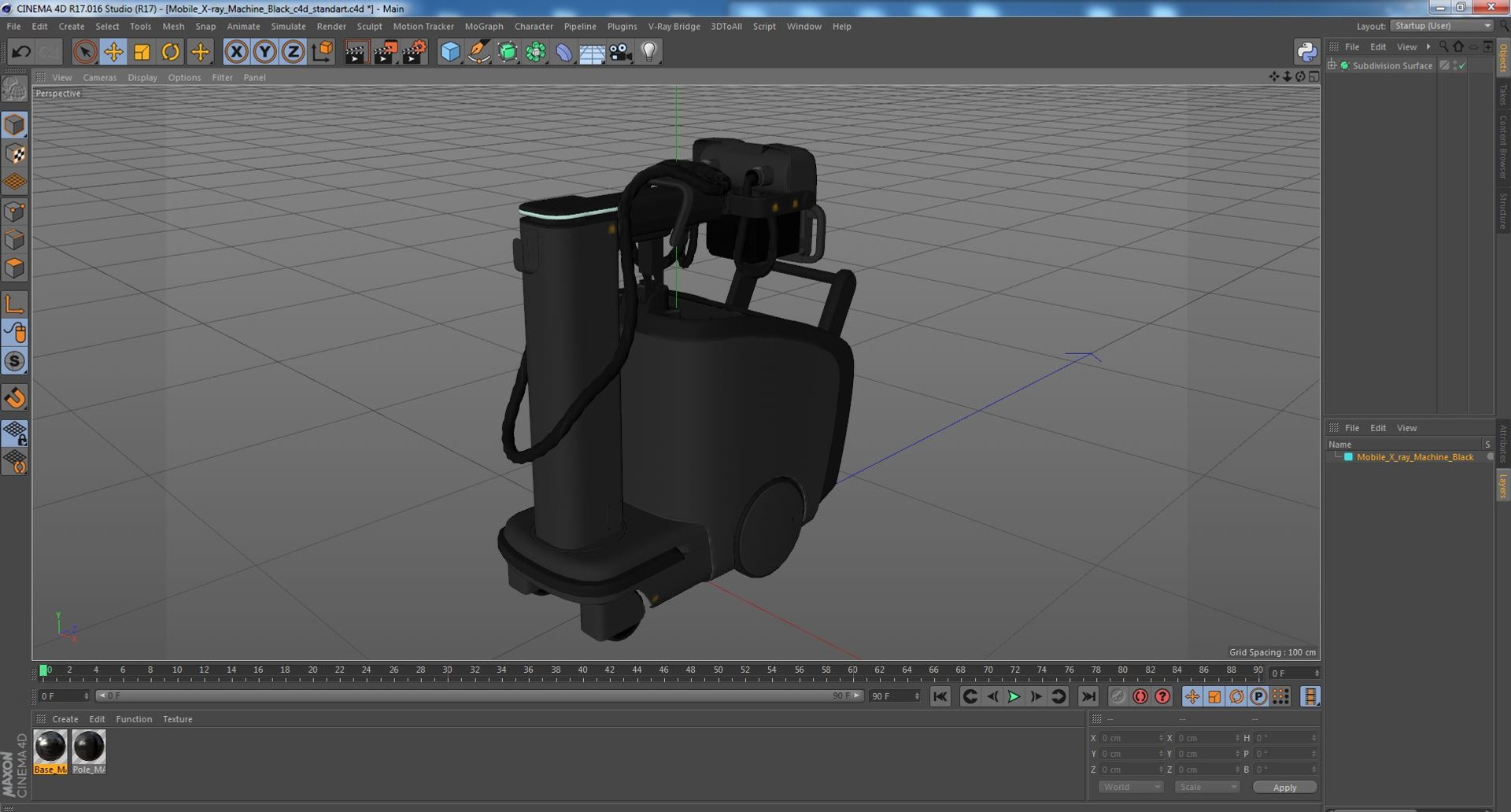Open the MoGraph menu
1511x812 pixels.
484,26
